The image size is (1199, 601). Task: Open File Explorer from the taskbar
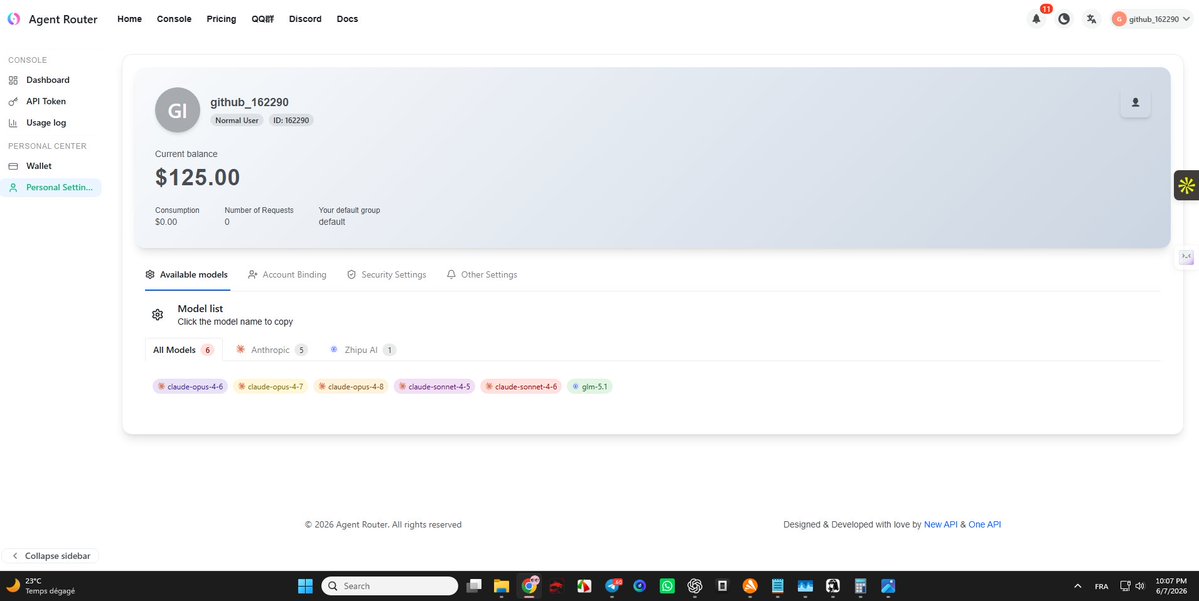tap(501, 586)
